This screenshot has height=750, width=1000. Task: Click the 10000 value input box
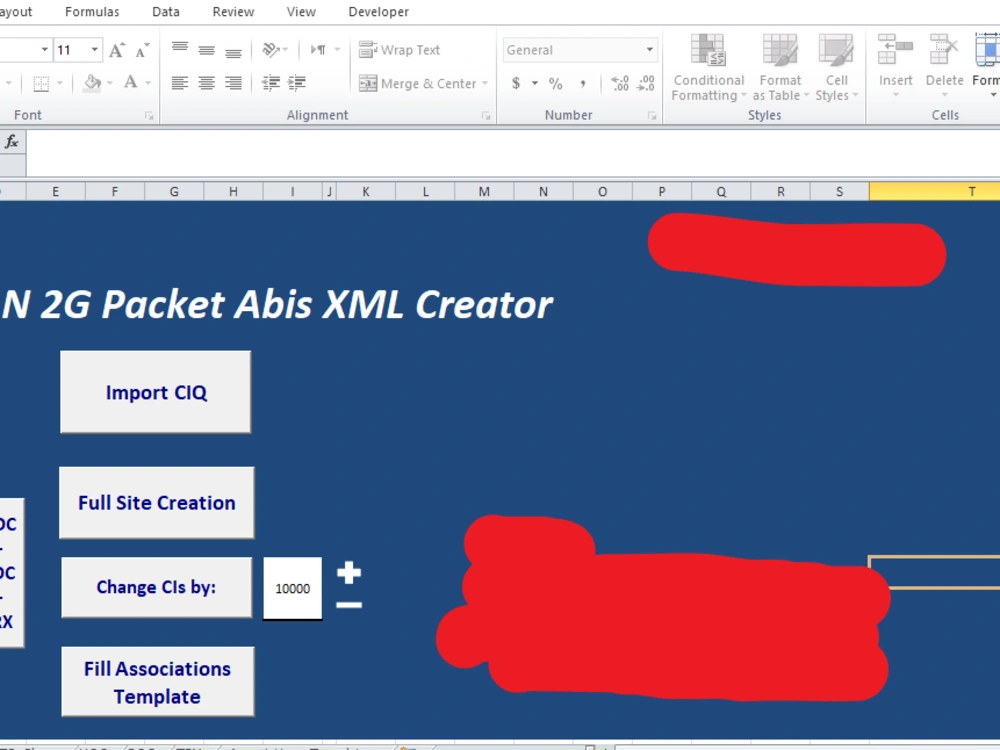point(293,588)
